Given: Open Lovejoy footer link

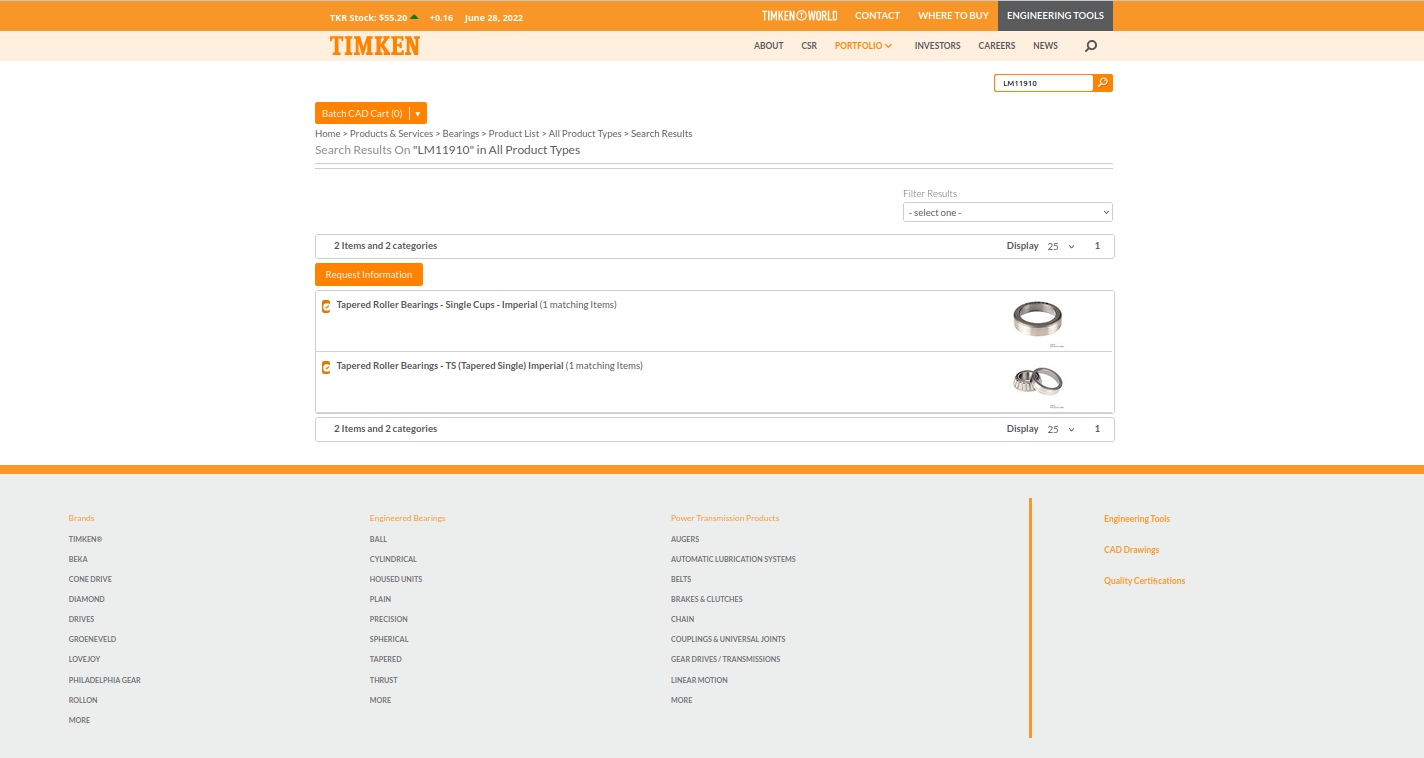Looking at the screenshot, I should click(85, 659).
